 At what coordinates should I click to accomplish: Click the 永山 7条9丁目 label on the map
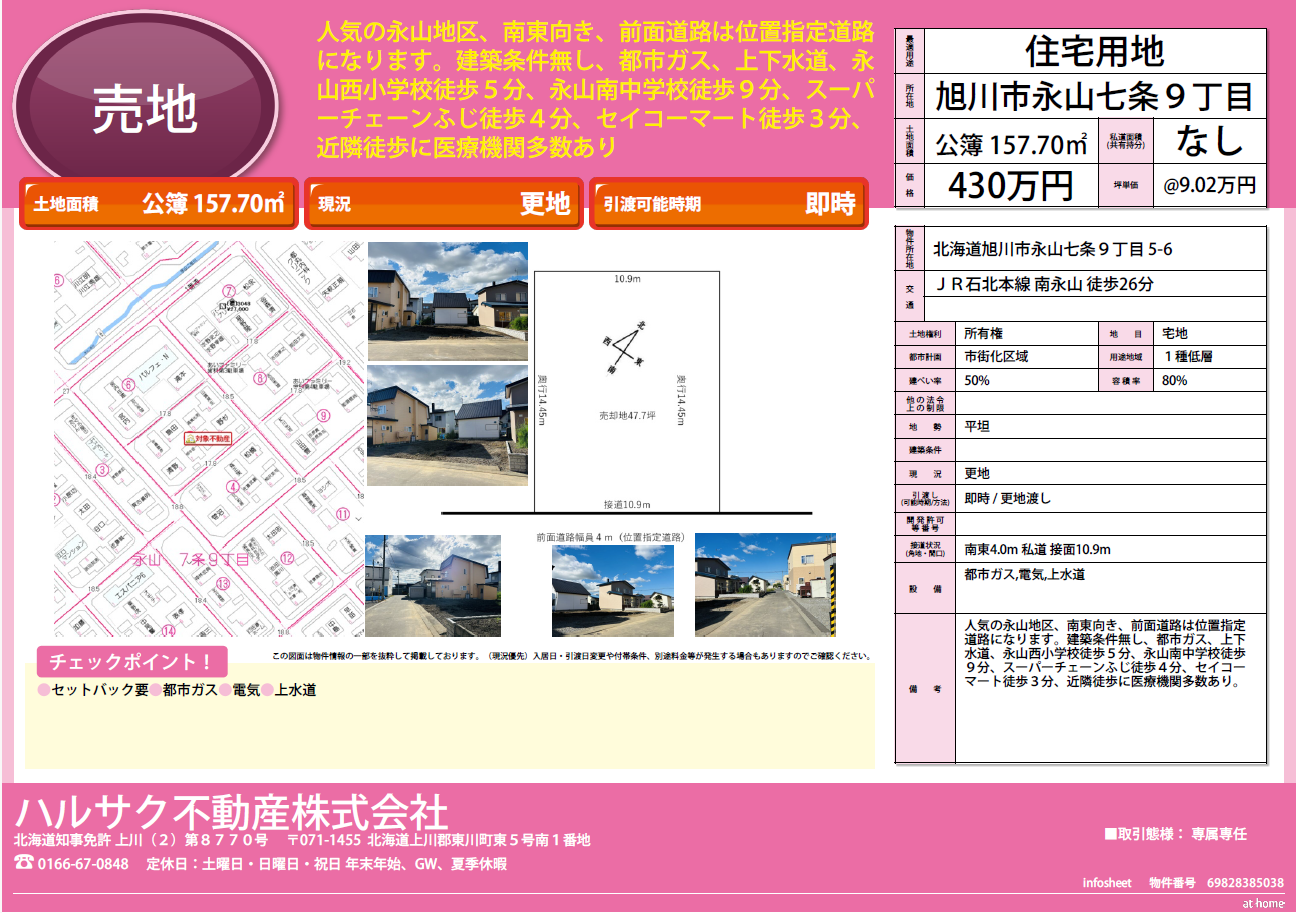pyautogui.click(x=190, y=559)
